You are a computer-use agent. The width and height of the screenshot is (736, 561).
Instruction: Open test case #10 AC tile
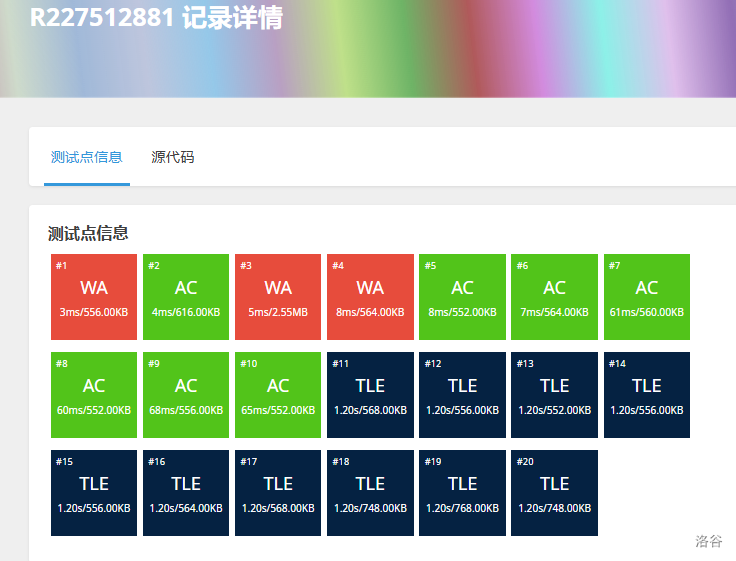tap(278, 395)
